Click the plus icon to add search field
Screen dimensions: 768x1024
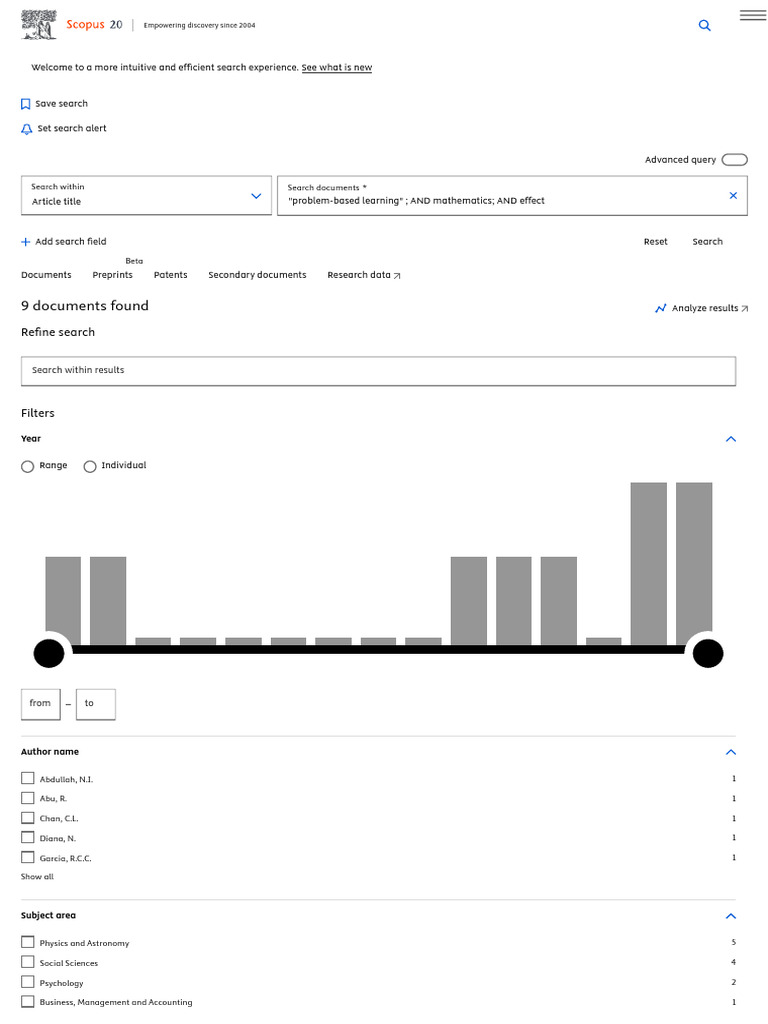pos(26,242)
